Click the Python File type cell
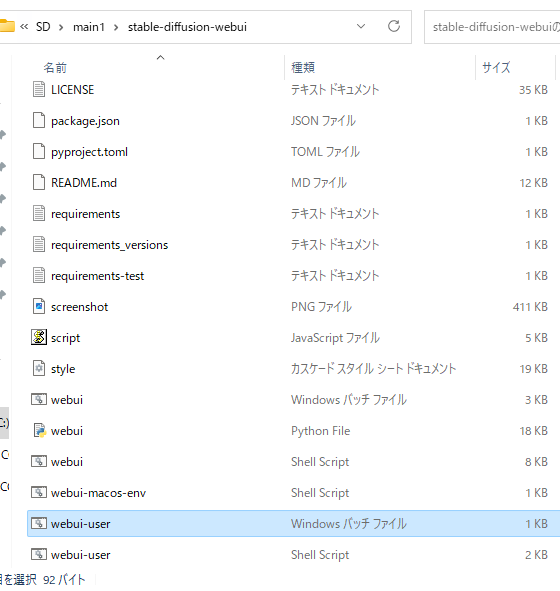 321,431
